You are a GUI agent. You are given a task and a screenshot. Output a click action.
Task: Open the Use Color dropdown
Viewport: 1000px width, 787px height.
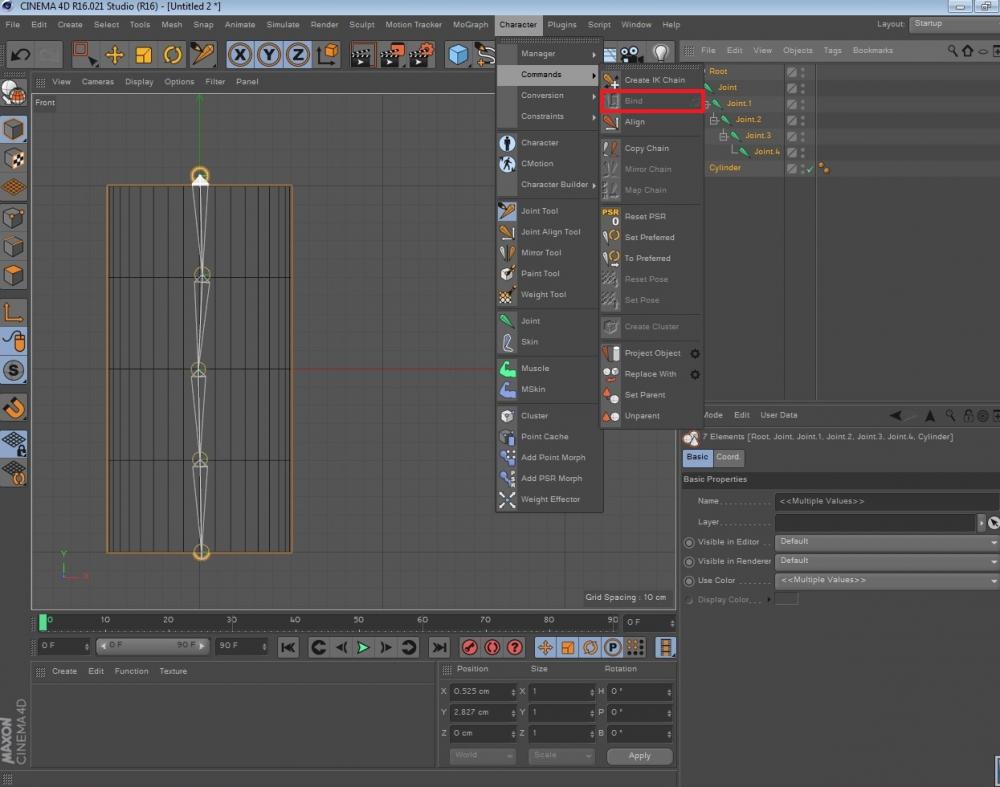[x=886, y=580]
